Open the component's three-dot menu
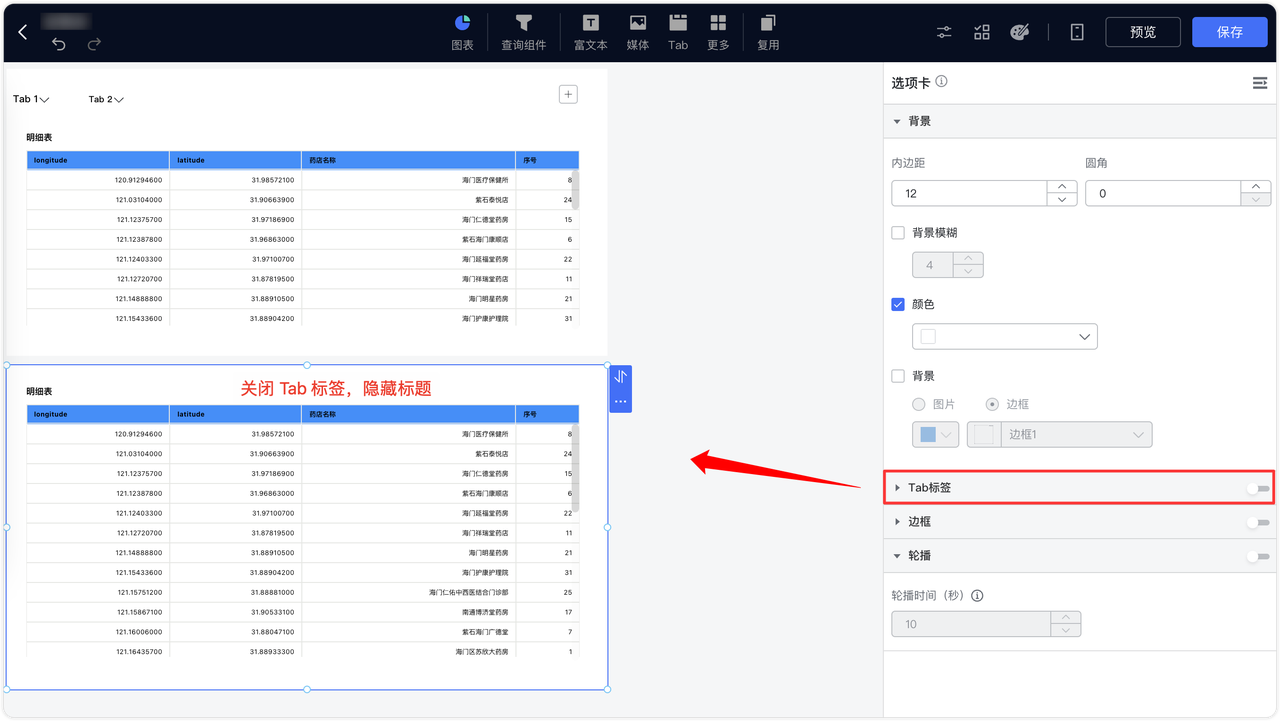The width and height of the screenshot is (1280, 721). click(x=620, y=401)
